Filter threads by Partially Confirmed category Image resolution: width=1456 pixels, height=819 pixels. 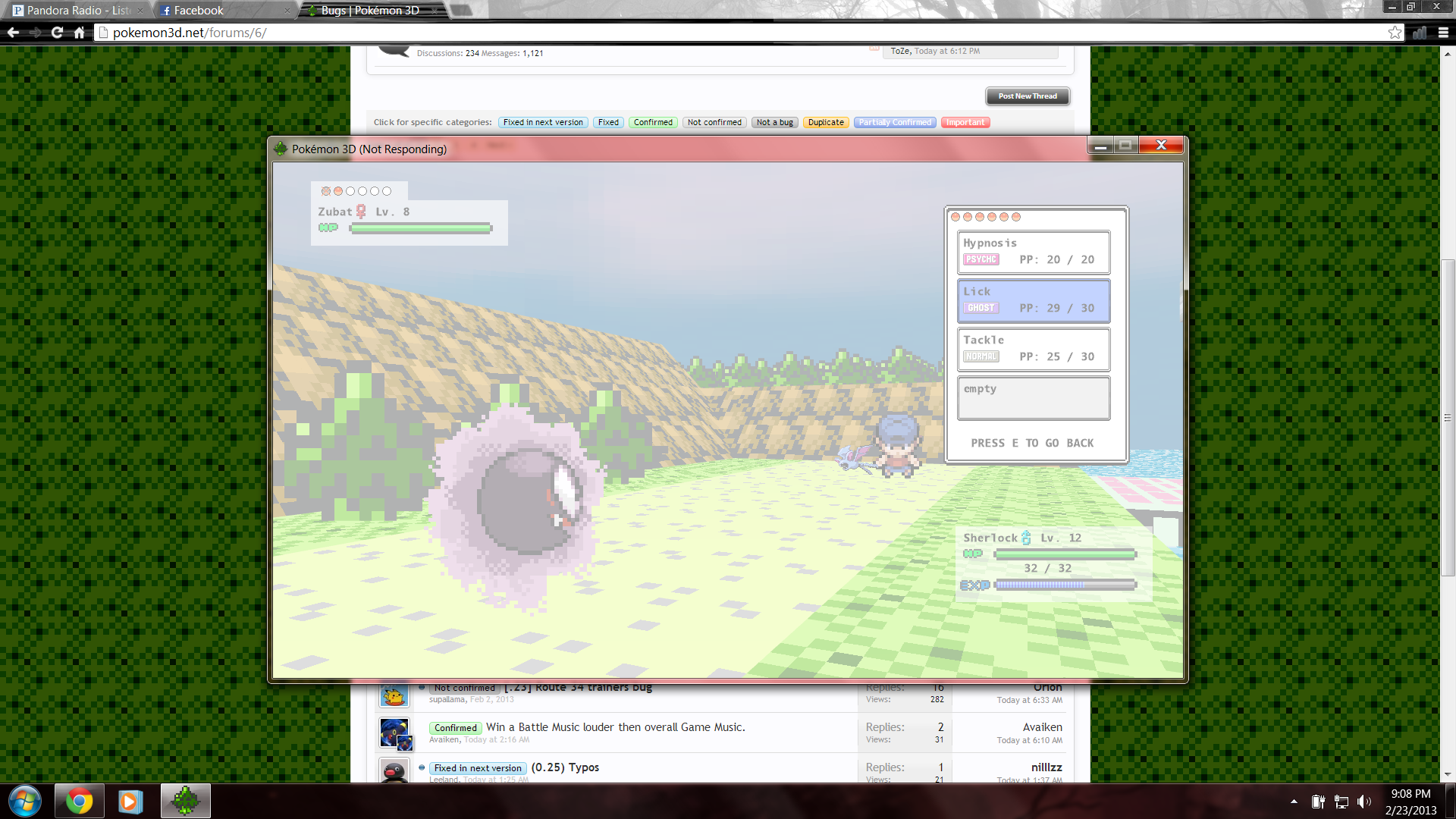pyautogui.click(x=895, y=122)
